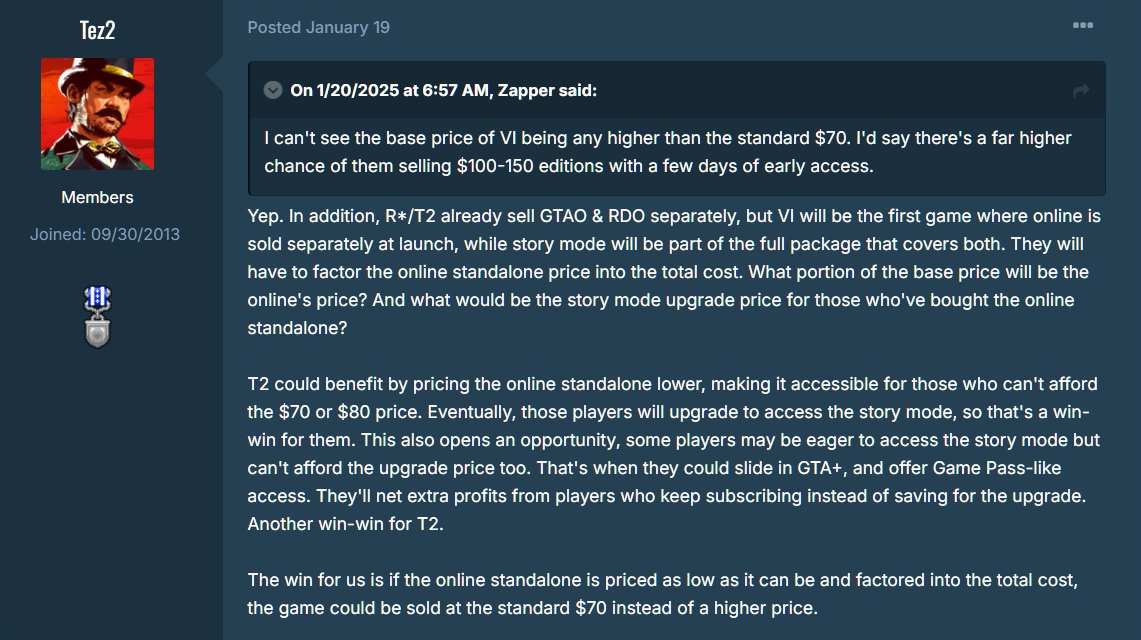Click the "Another win-win for T2." sentence
This screenshot has width=1141, height=640.
click(346, 524)
